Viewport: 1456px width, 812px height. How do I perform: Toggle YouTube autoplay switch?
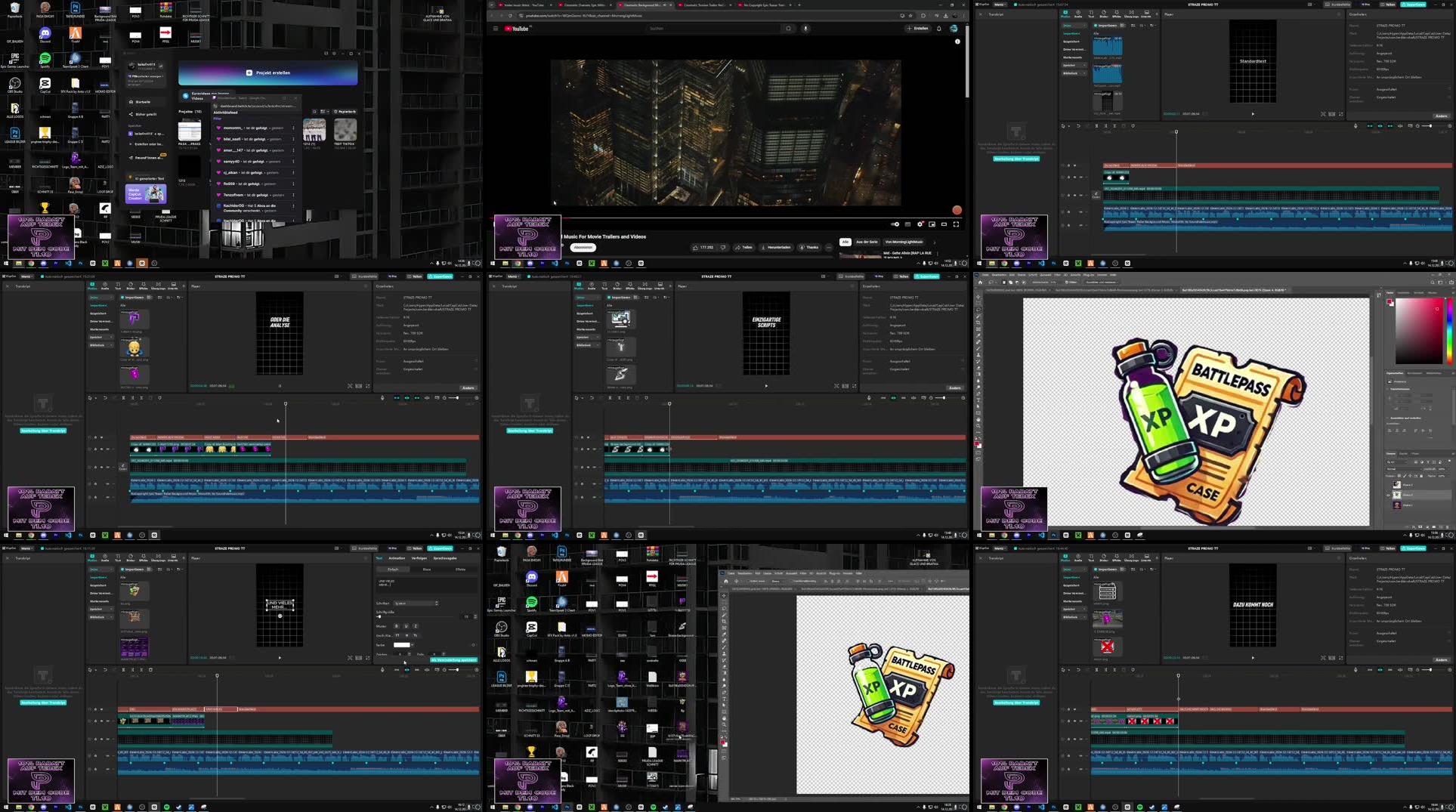click(895, 224)
